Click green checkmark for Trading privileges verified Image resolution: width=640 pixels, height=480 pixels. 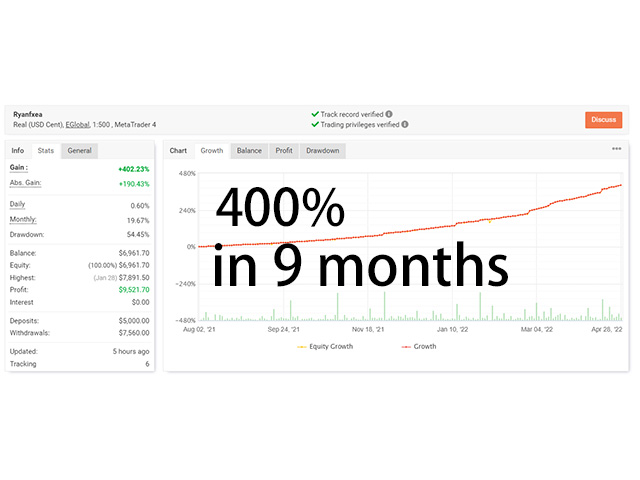pos(315,124)
